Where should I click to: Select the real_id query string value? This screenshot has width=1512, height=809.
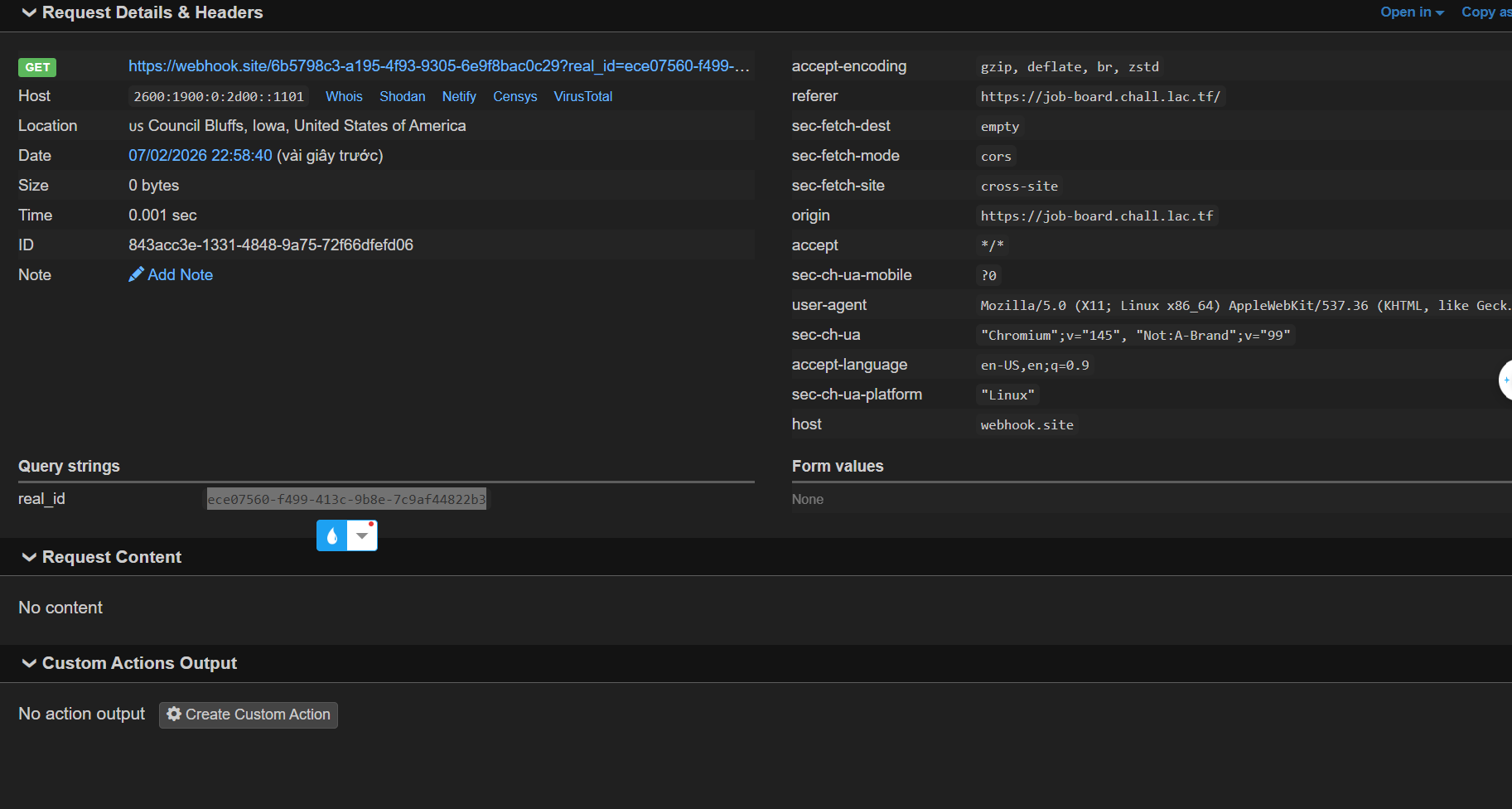(346, 499)
